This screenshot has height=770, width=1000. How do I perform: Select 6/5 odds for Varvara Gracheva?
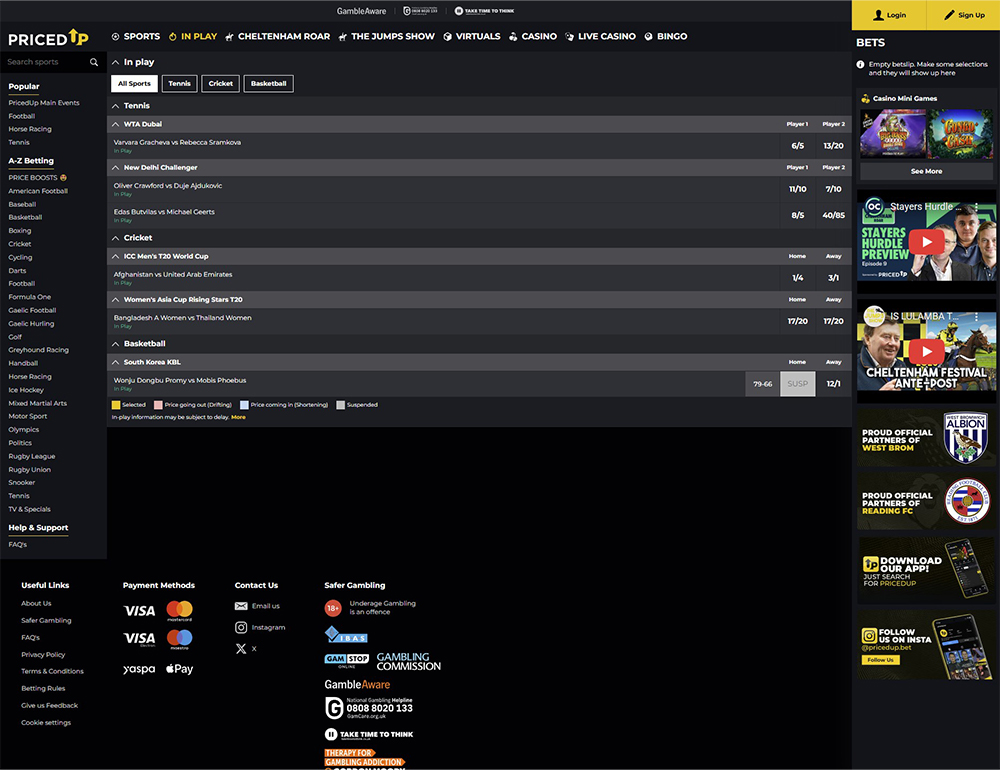[x=797, y=146]
